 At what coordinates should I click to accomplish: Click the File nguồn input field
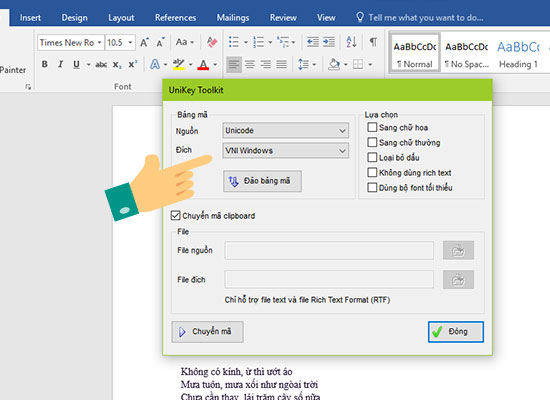coord(329,250)
